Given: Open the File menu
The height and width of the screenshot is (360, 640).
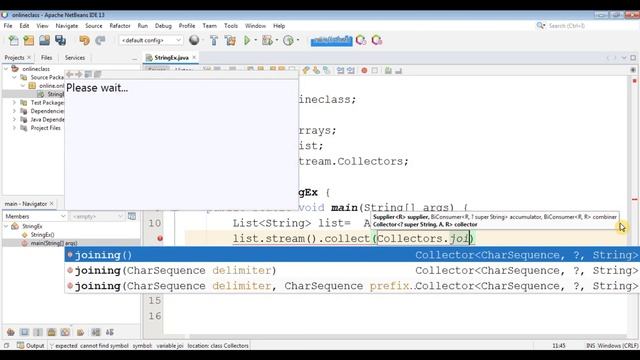Looking at the screenshot, I should click(x=8, y=26).
